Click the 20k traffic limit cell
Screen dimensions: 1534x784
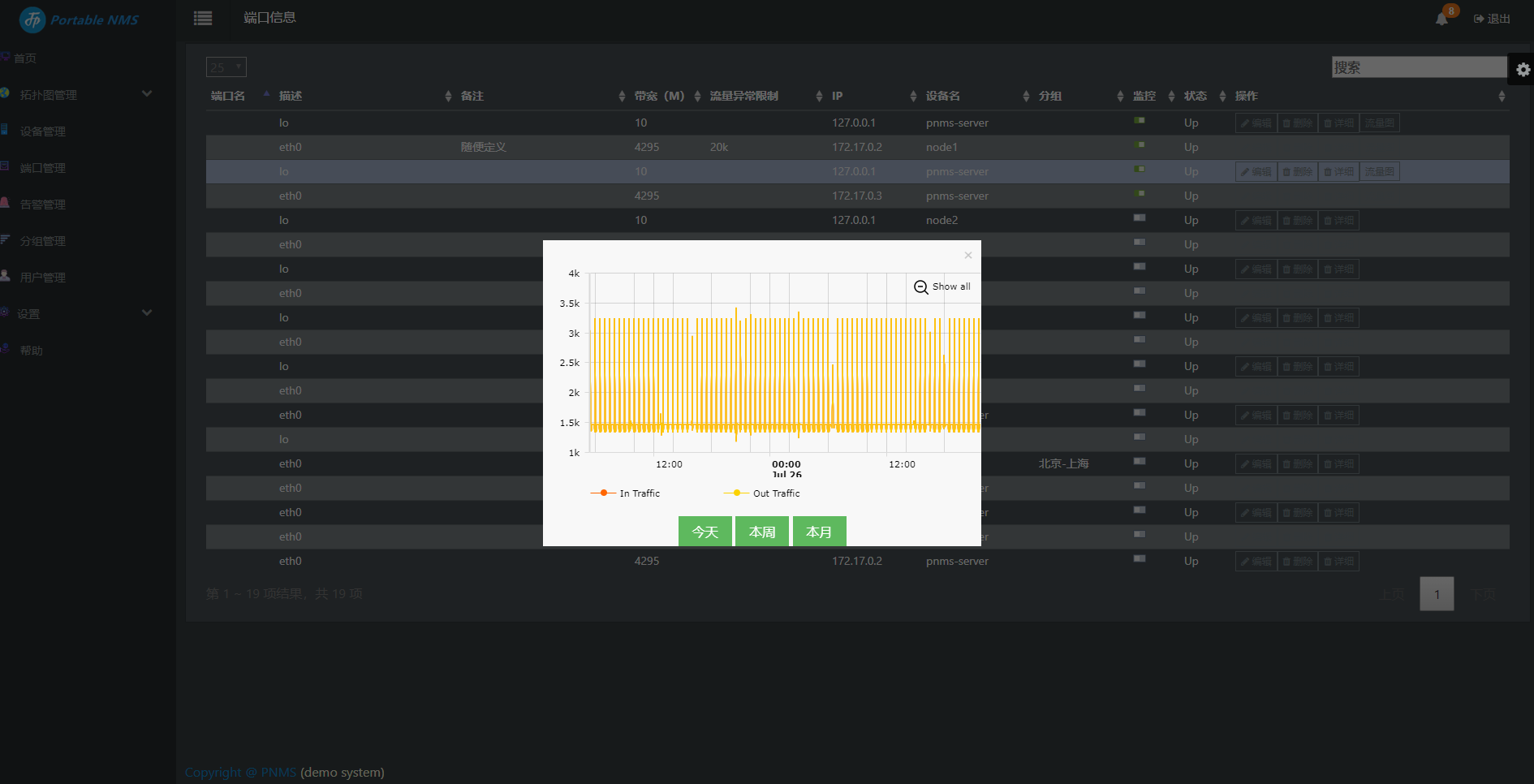[718, 148]
